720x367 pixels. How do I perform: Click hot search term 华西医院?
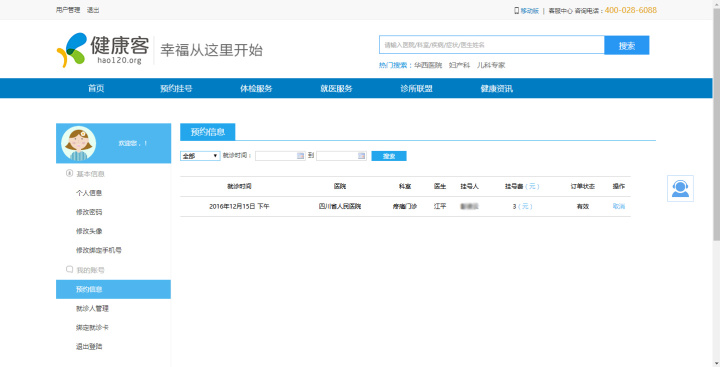click(x=428, y=65)
